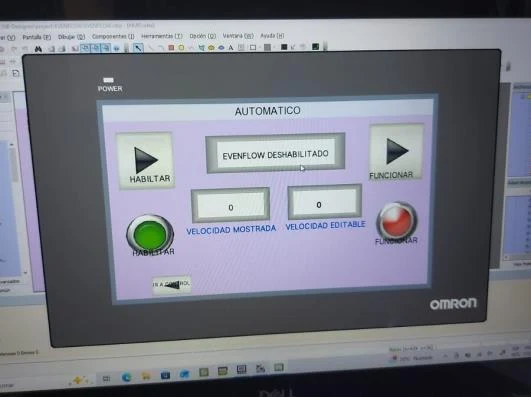Click the green HABILITAR indicator lamp

(150, 234)
